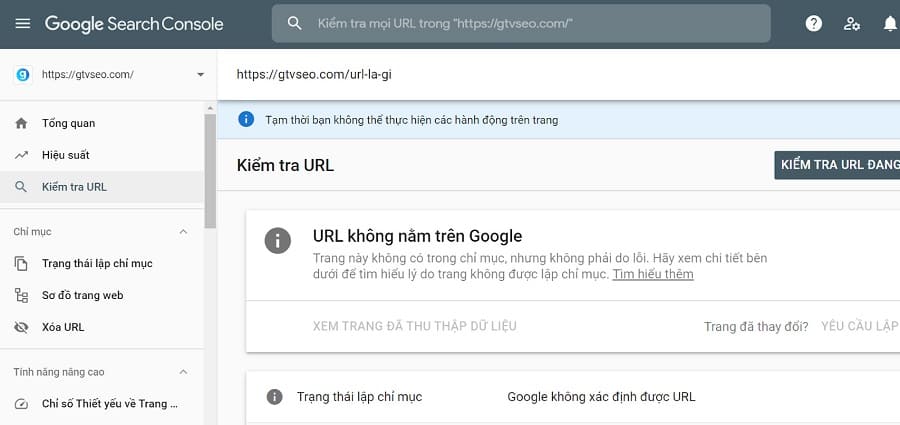Open user and permissions settings icon
Viewport: 900px width, 425px height.
click(851, 24)
